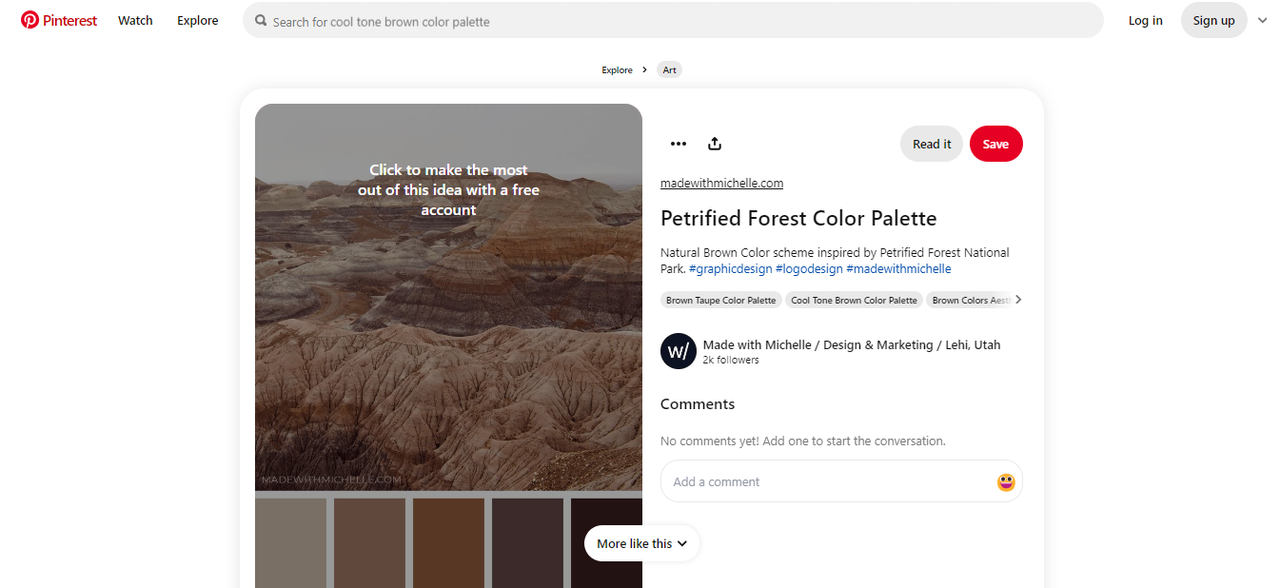This screenshot has height=588, width=1280.
Task: Pick the rust brown palette swatch
Action: [x=449, y=543]
